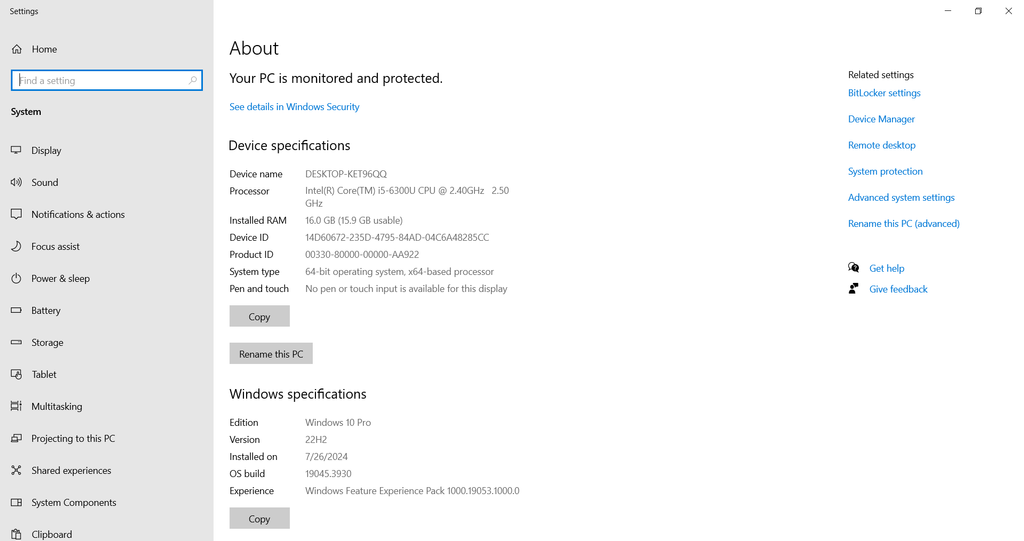The width and height of the screenshot is (1024, 541).
Task: Focus the Find a setting search box
Action: pyautogui.click(x=106, y=80)
